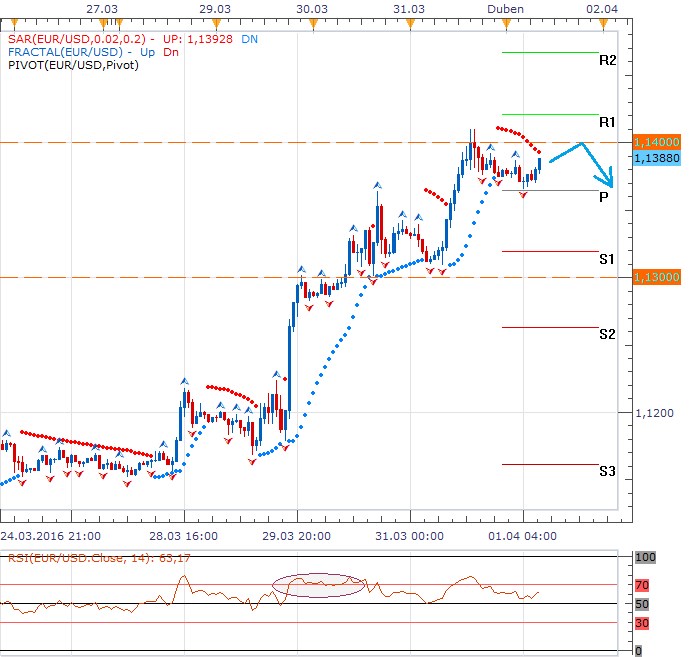Select the orange 1,13000 price level tag

tap(658, 277)
